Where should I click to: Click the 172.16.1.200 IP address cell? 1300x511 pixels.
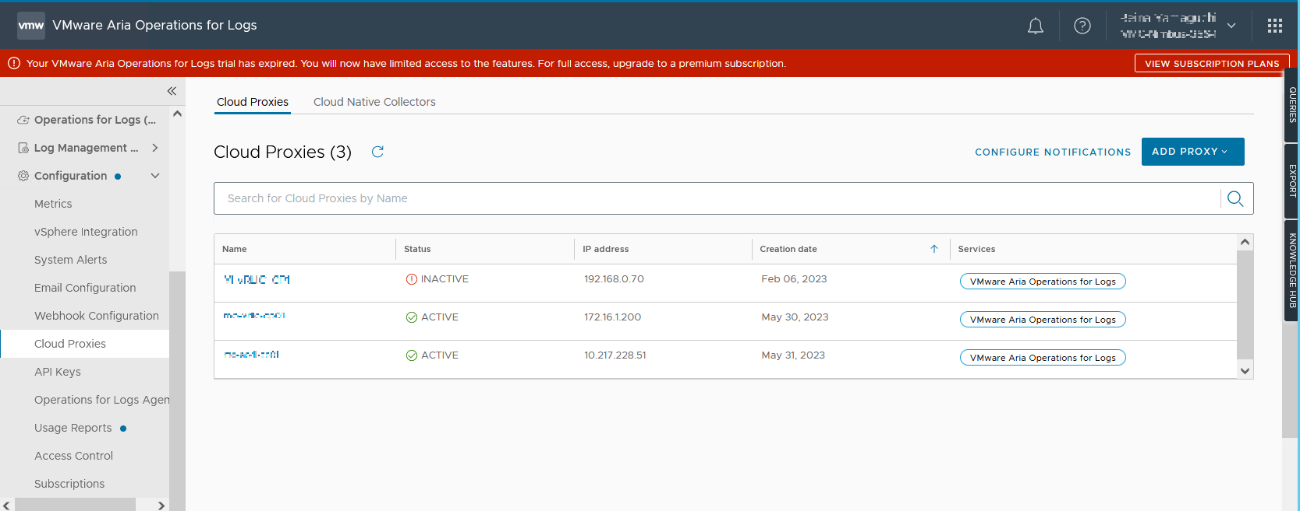pyautogui.click(x=614, y=317)
